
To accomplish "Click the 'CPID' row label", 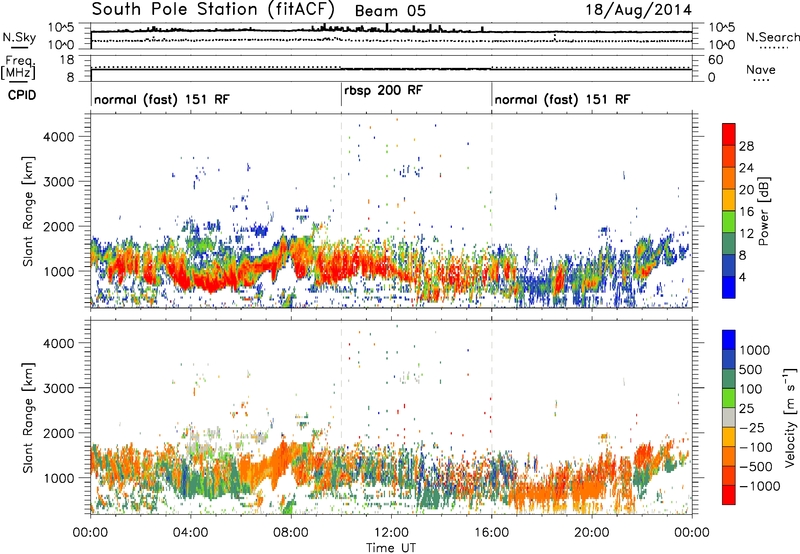I will (22, 95).
